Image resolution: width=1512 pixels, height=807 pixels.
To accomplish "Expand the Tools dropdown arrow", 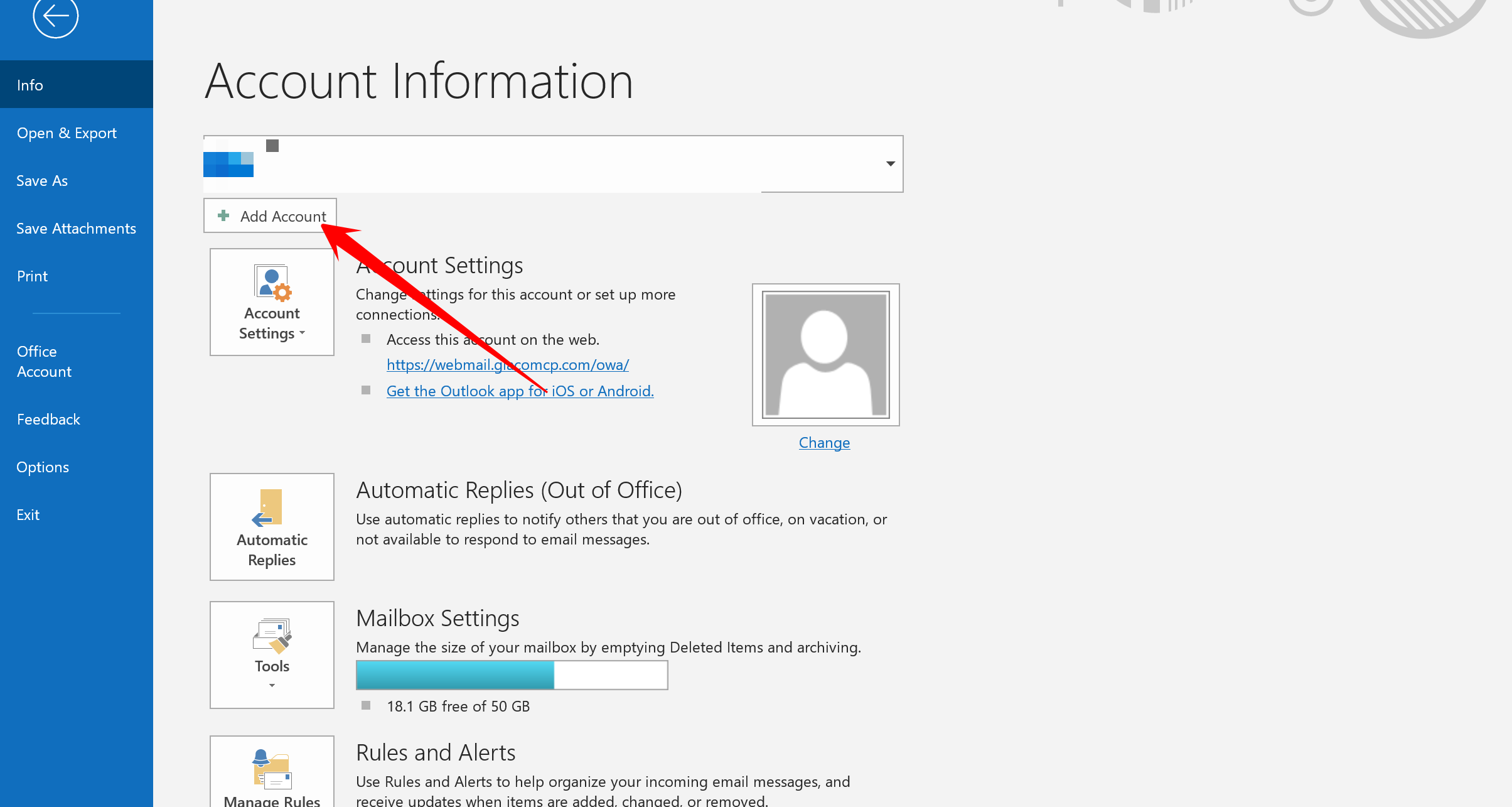I will pyautogui.click(x=272, y=686).
